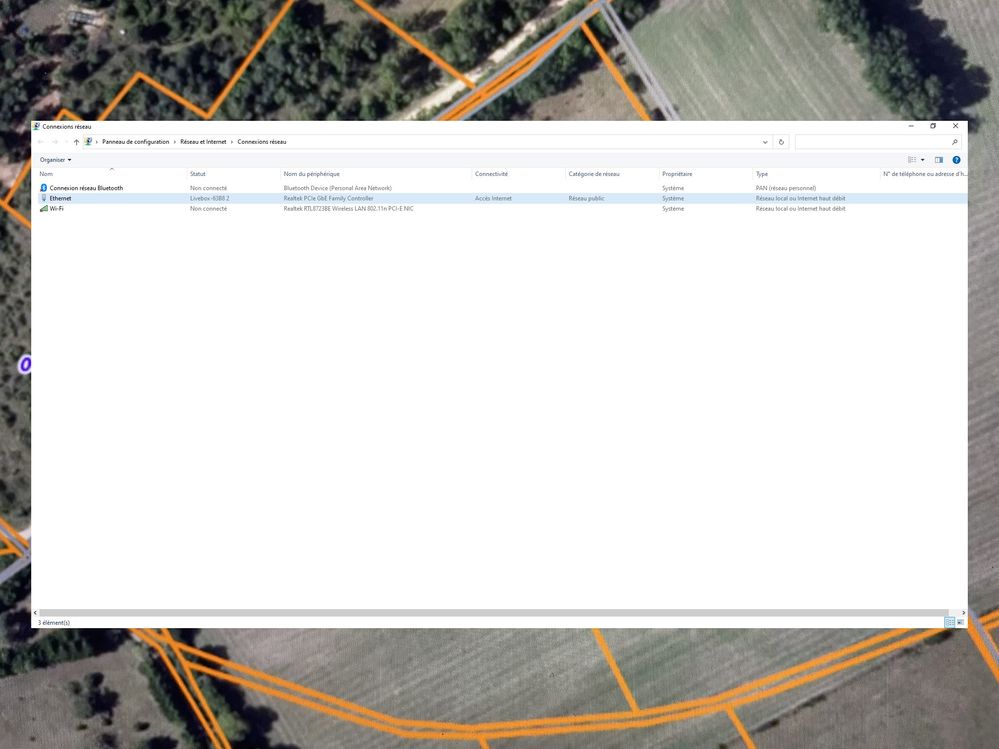Expand the address bar history dropdown
The width and height of the screenshot is (999, 749).
(x=765, y=142)
